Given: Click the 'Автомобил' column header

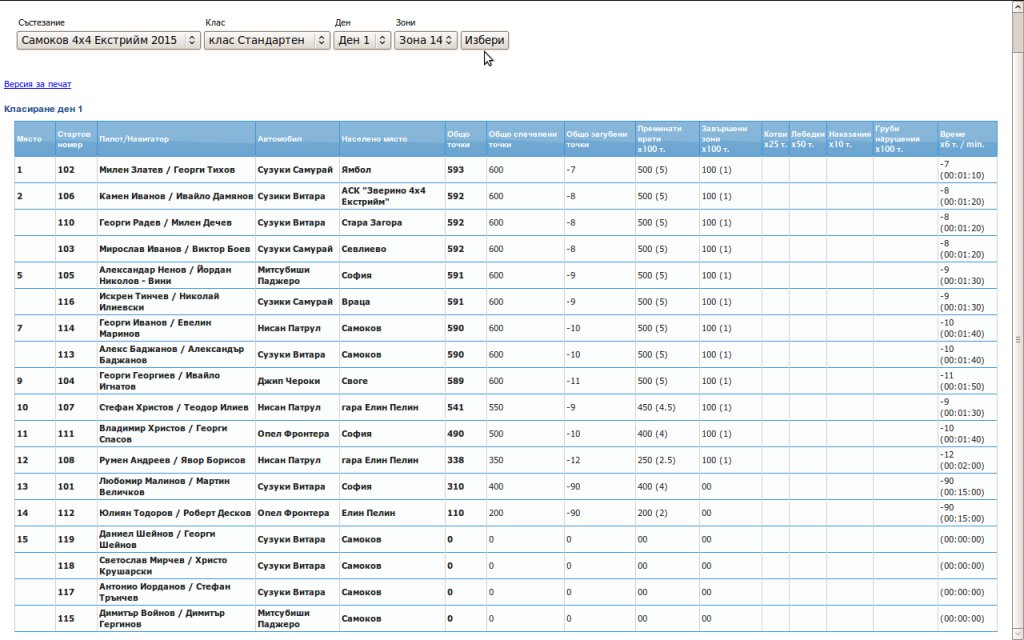Looking at the screenshot, I should [x=279, y=139].
